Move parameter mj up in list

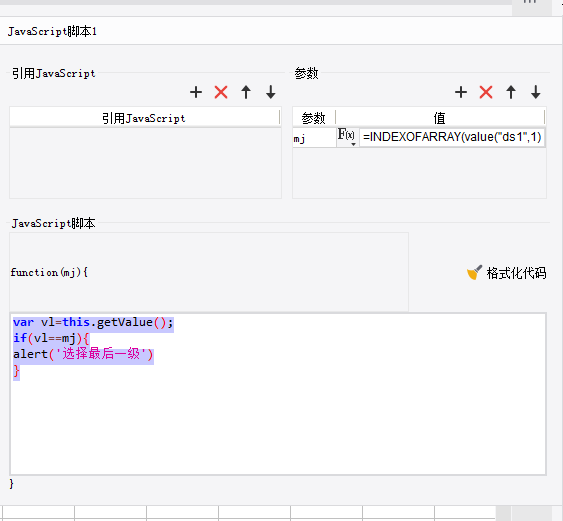(511, 92)
